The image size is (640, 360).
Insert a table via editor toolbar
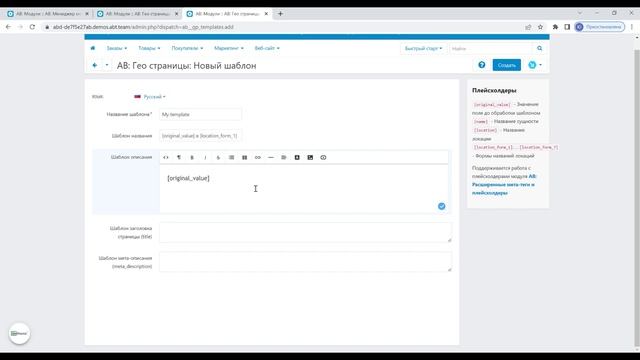tap(244, 158)
